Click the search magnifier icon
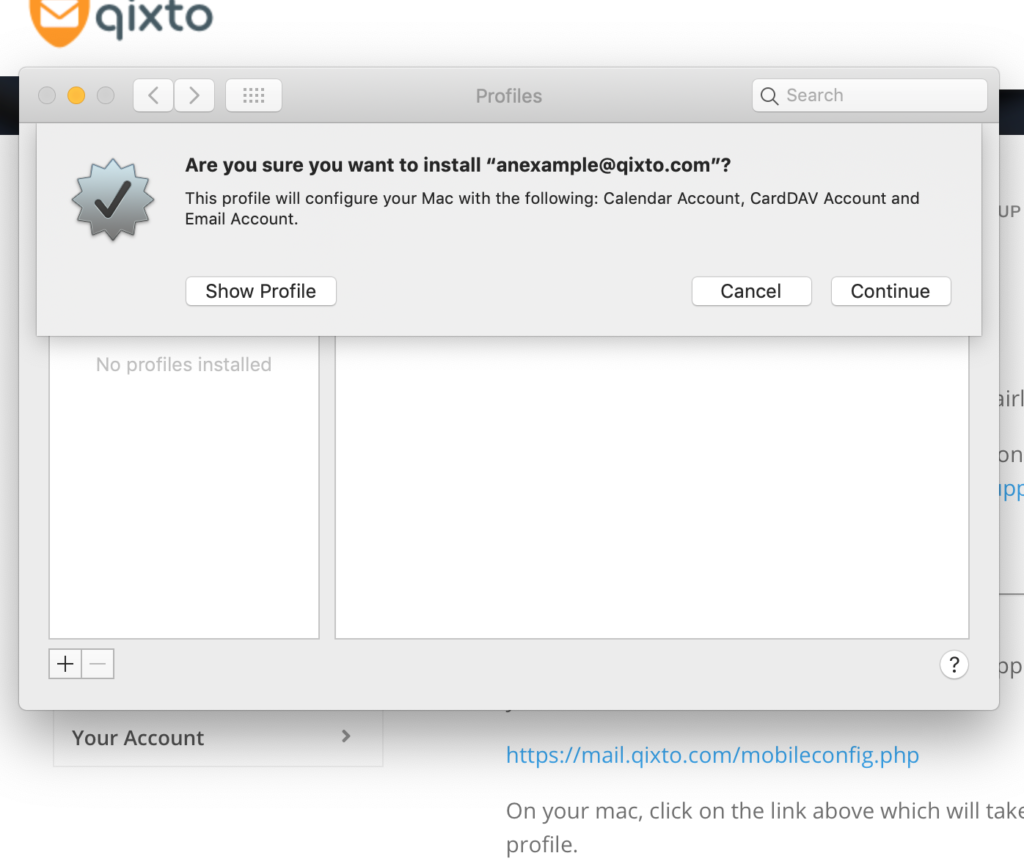 tap(769, 96)
